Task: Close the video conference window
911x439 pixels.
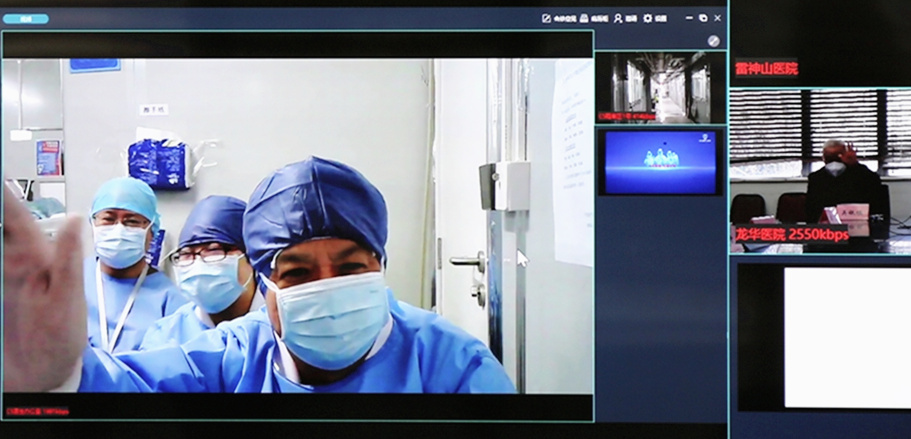Action: tap(717, 18)
